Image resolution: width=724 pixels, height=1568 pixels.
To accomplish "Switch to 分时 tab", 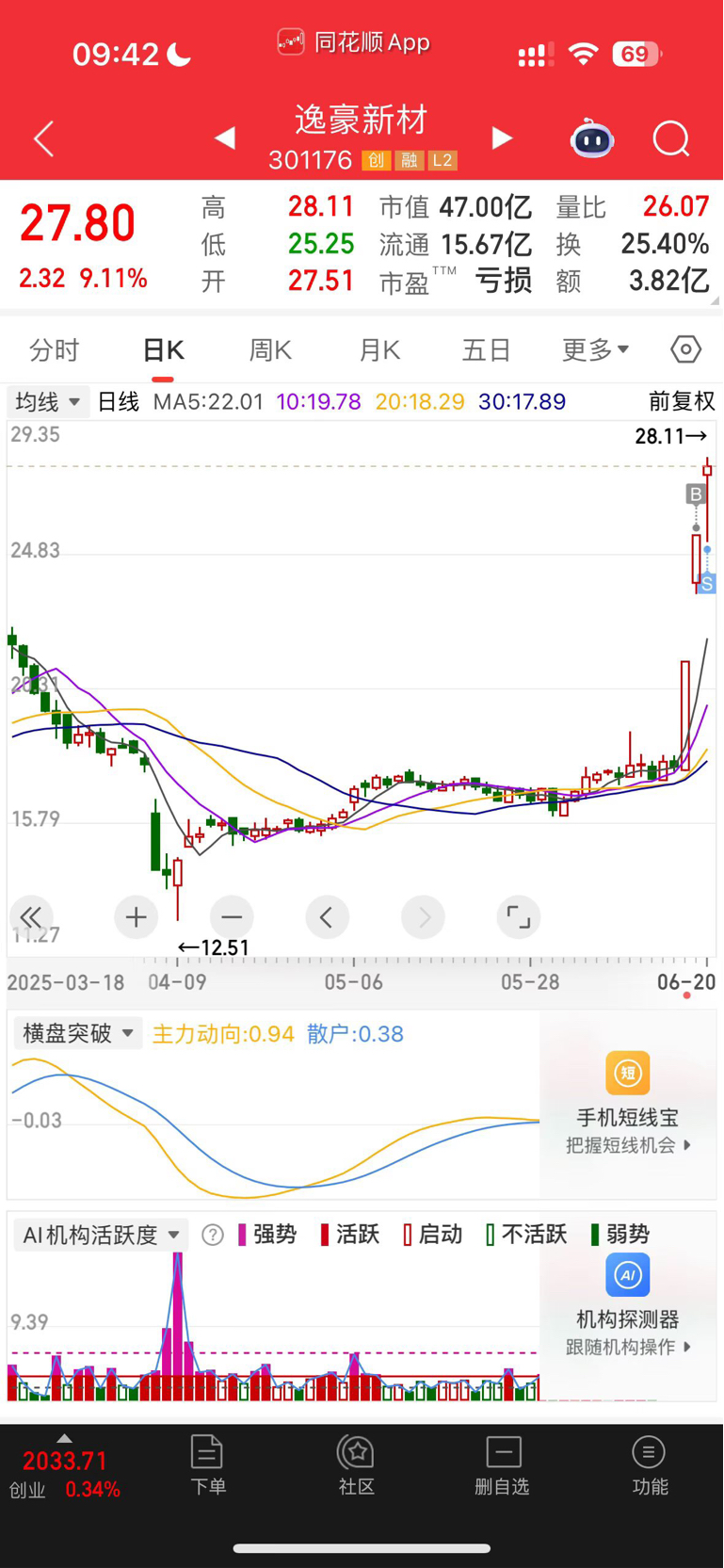I will pyautogui.click(x=54, y=350).
